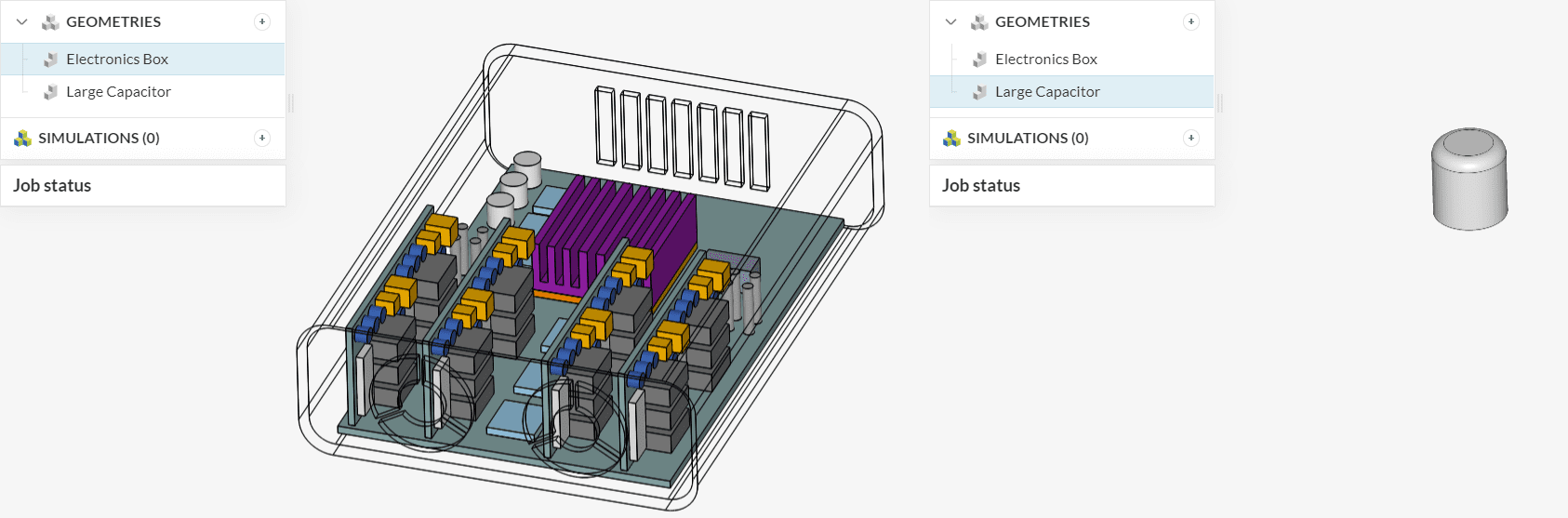Click the SIMULATIONS cube icon in left panel
Viewport: 1568px width, 518px height.
[x=23, y=139]
